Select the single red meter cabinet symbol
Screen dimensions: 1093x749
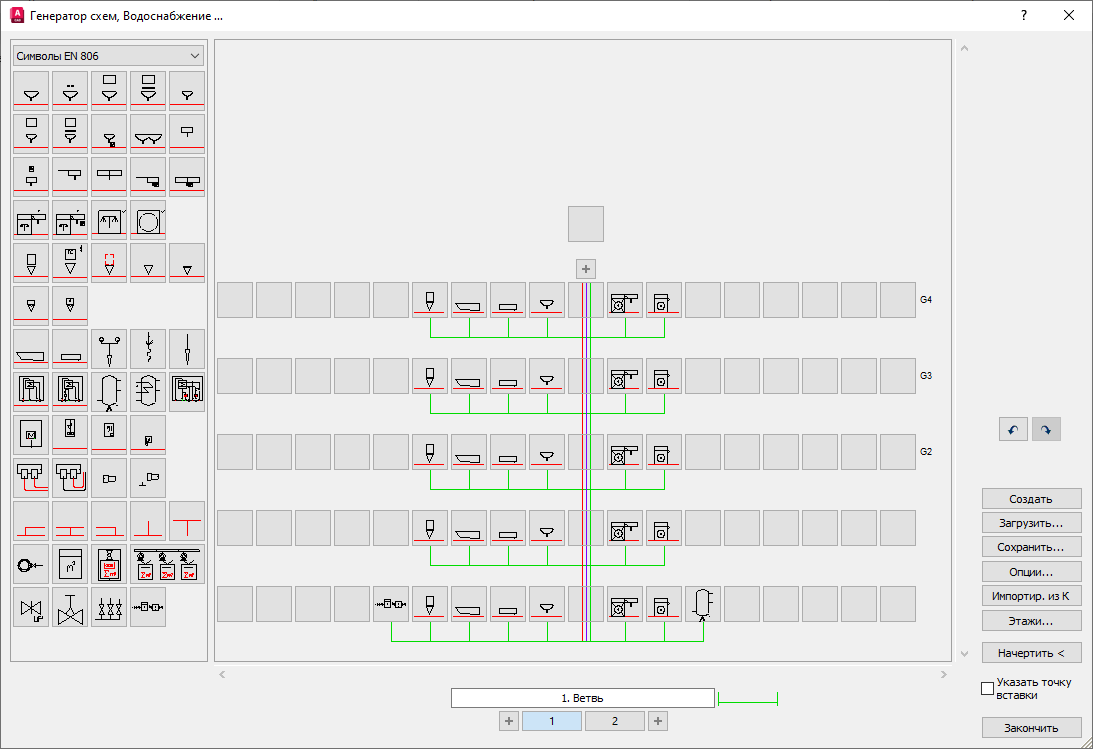point(109,564)
